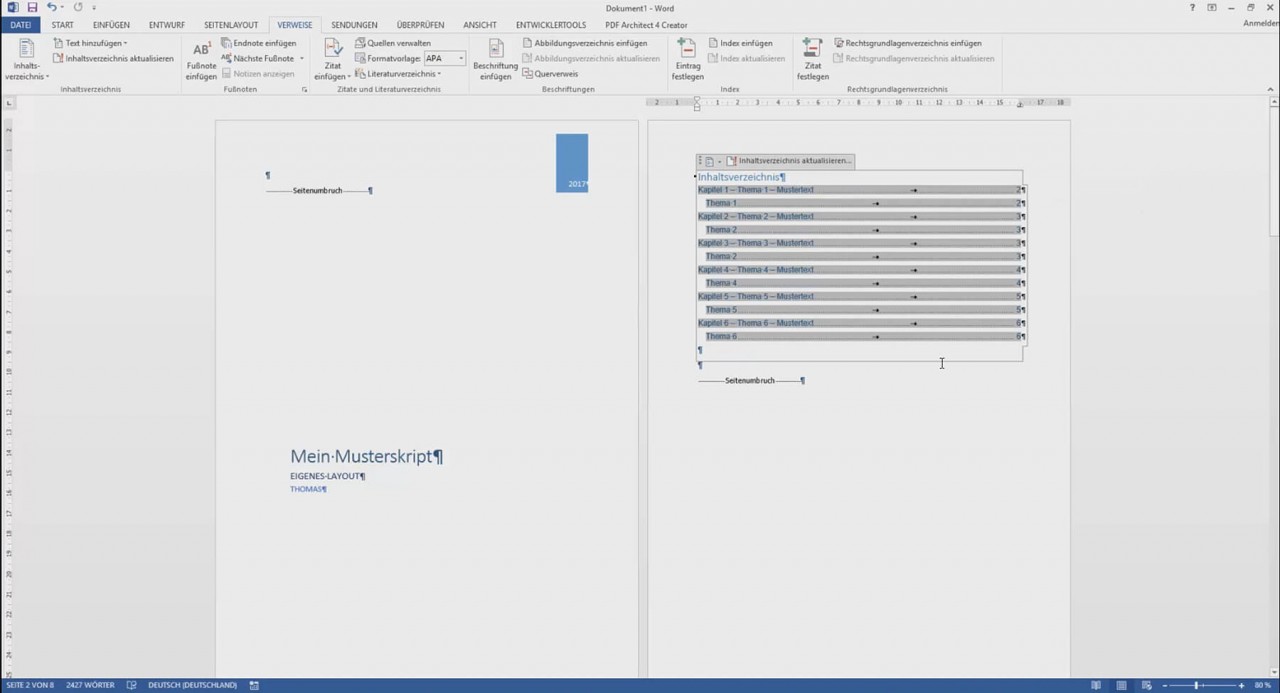Screen dimensions: 1280x693
Task: Mark an index entry with Eintrag festlegen
Action: pos(687,58)
